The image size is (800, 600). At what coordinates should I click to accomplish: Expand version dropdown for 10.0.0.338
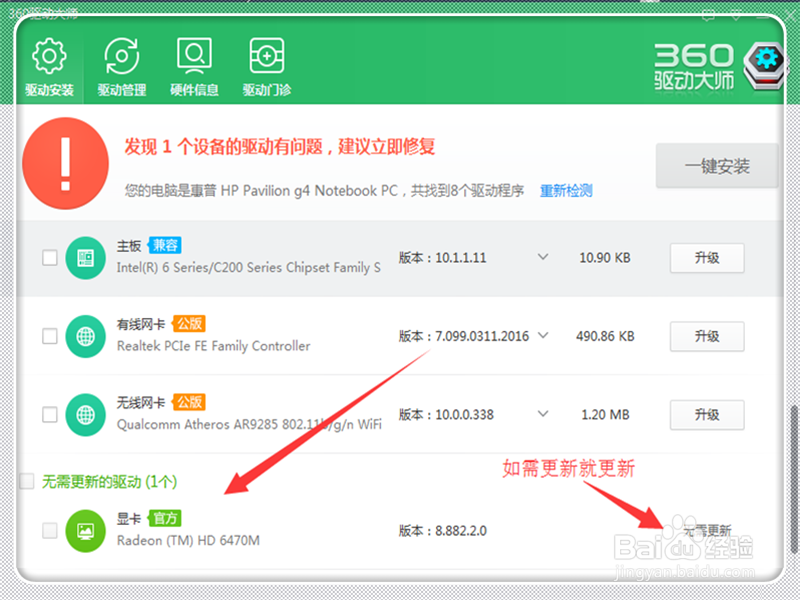(x=543, y=413)
